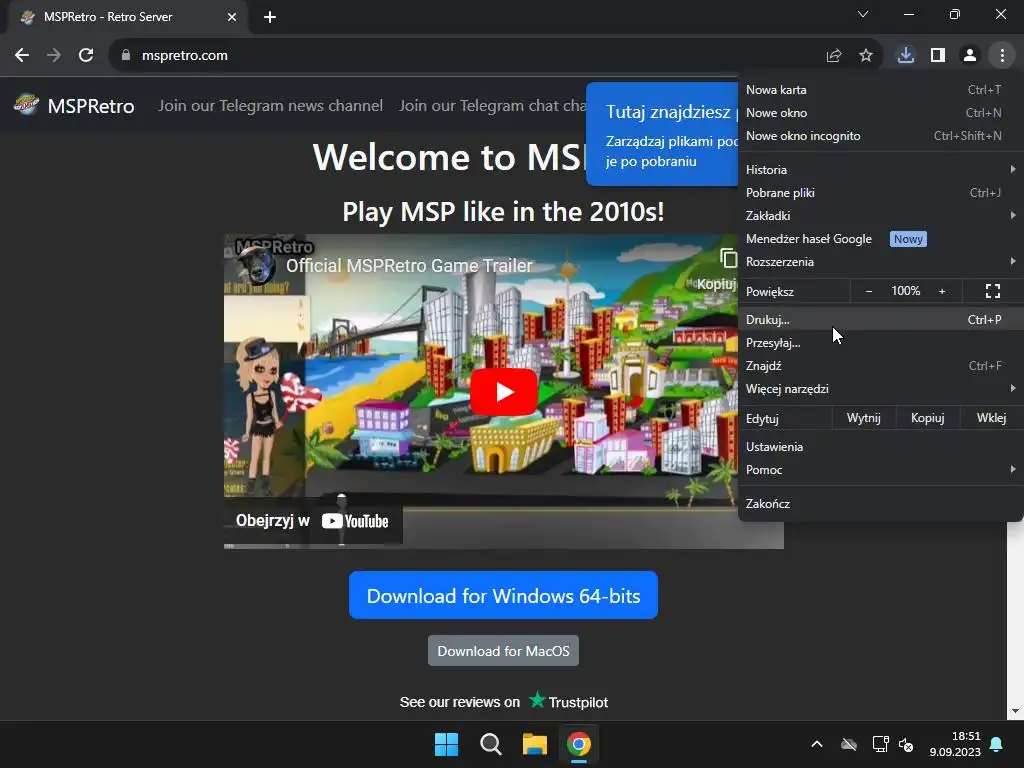Reload the msretro.com page
Screen dimensions: 1024x768
[86, 56]
